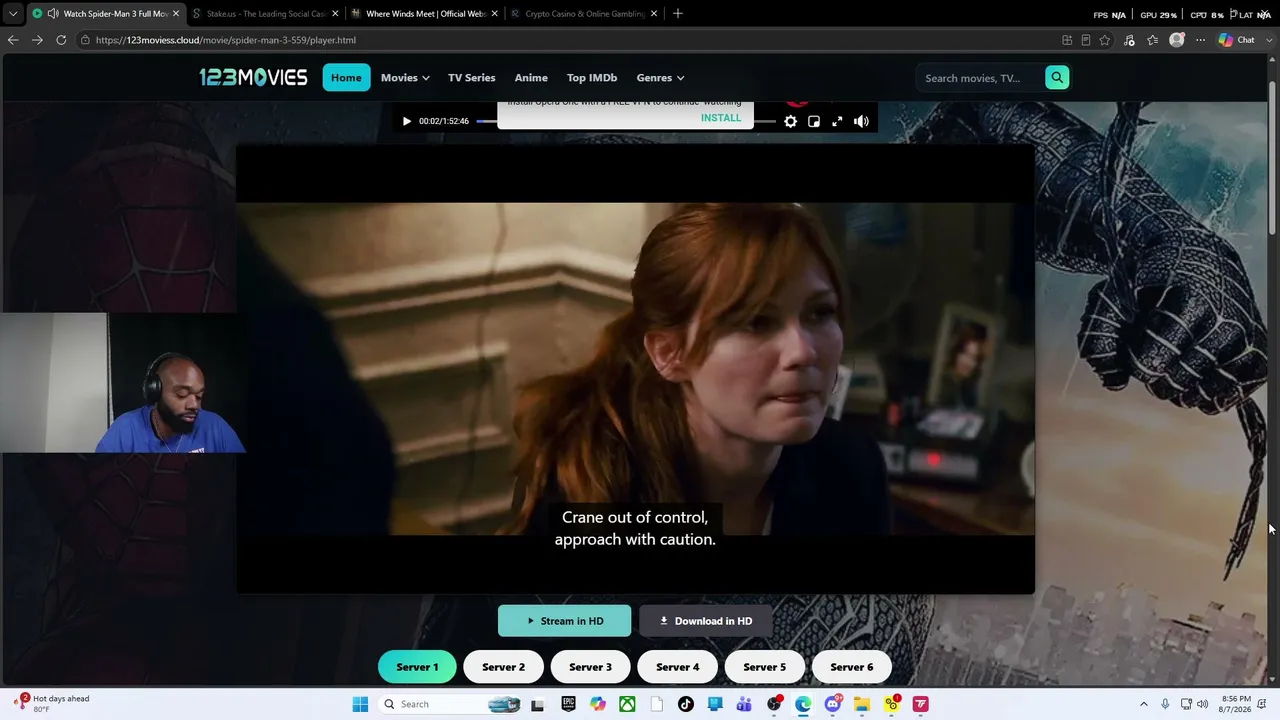Open Discord from the taskbar

point(832,704)
